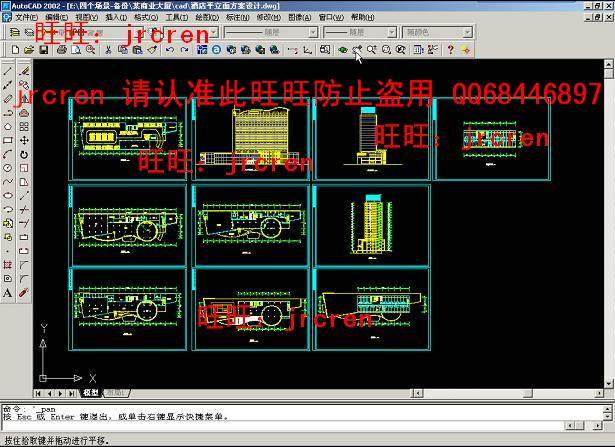Activate the Zoom Previous tool
Screen dimensions: 615x447
(401, 50)
